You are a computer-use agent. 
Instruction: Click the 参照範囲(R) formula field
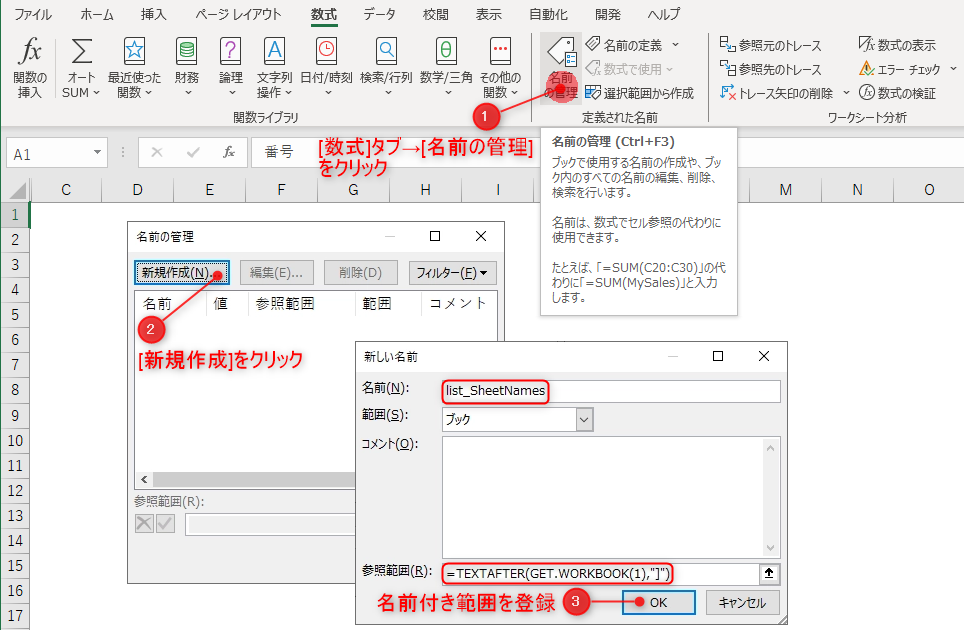click(601, 573)
